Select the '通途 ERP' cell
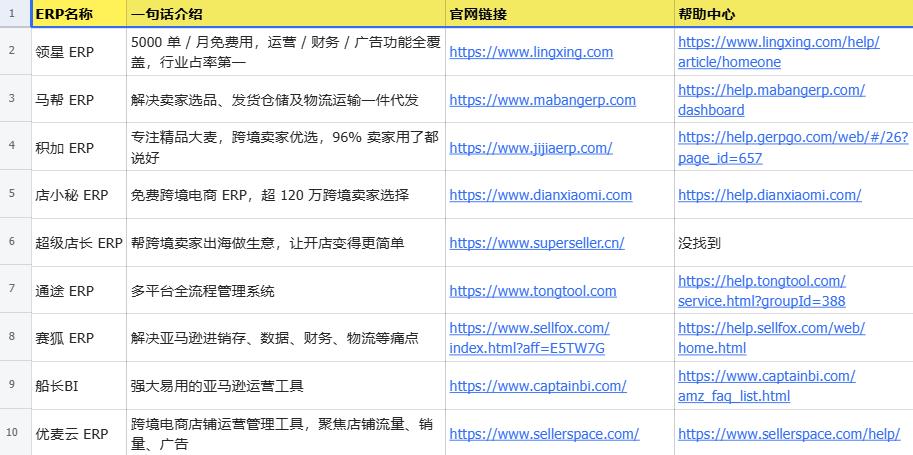This screenshot has height=455, width=913. 79,290
